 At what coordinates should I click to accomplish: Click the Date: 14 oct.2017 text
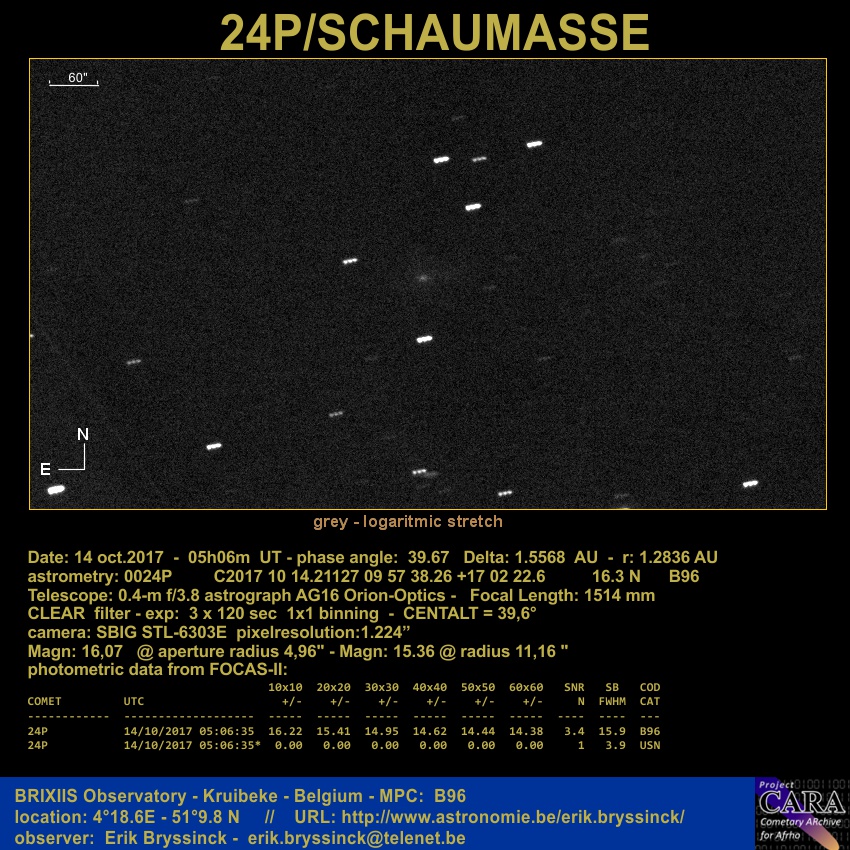coord(95,557)
